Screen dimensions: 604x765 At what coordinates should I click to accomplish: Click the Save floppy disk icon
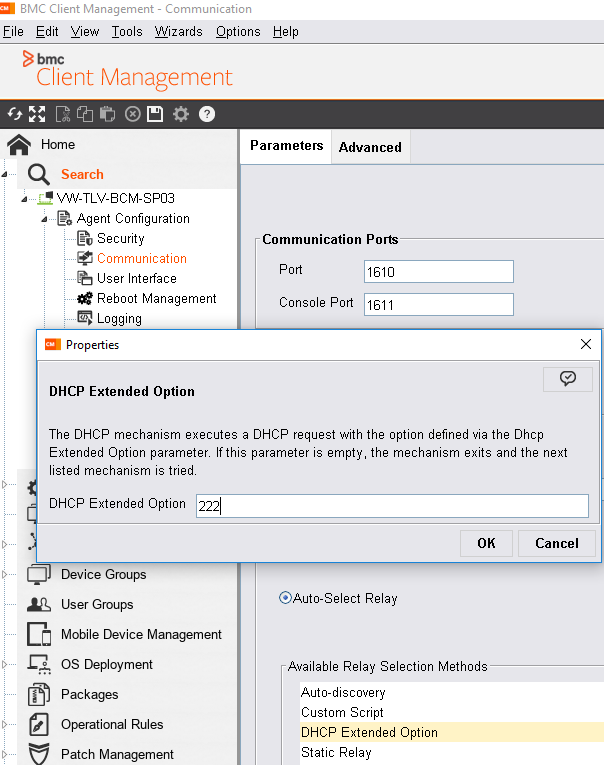(x=155, y=114)
